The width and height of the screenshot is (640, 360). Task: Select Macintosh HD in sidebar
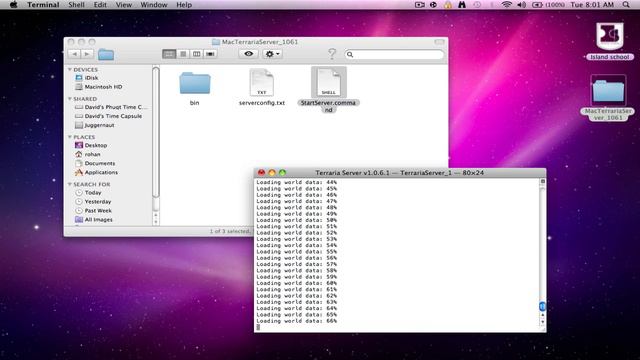coord(98,87)
